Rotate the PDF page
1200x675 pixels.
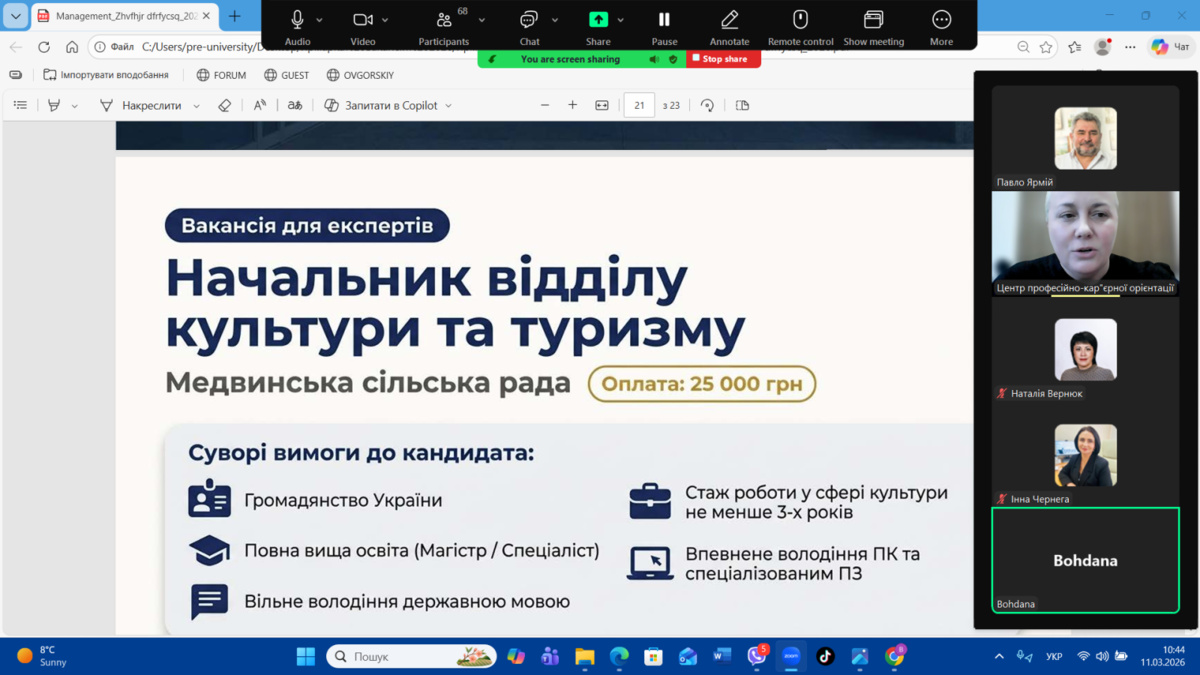(707, 105)
